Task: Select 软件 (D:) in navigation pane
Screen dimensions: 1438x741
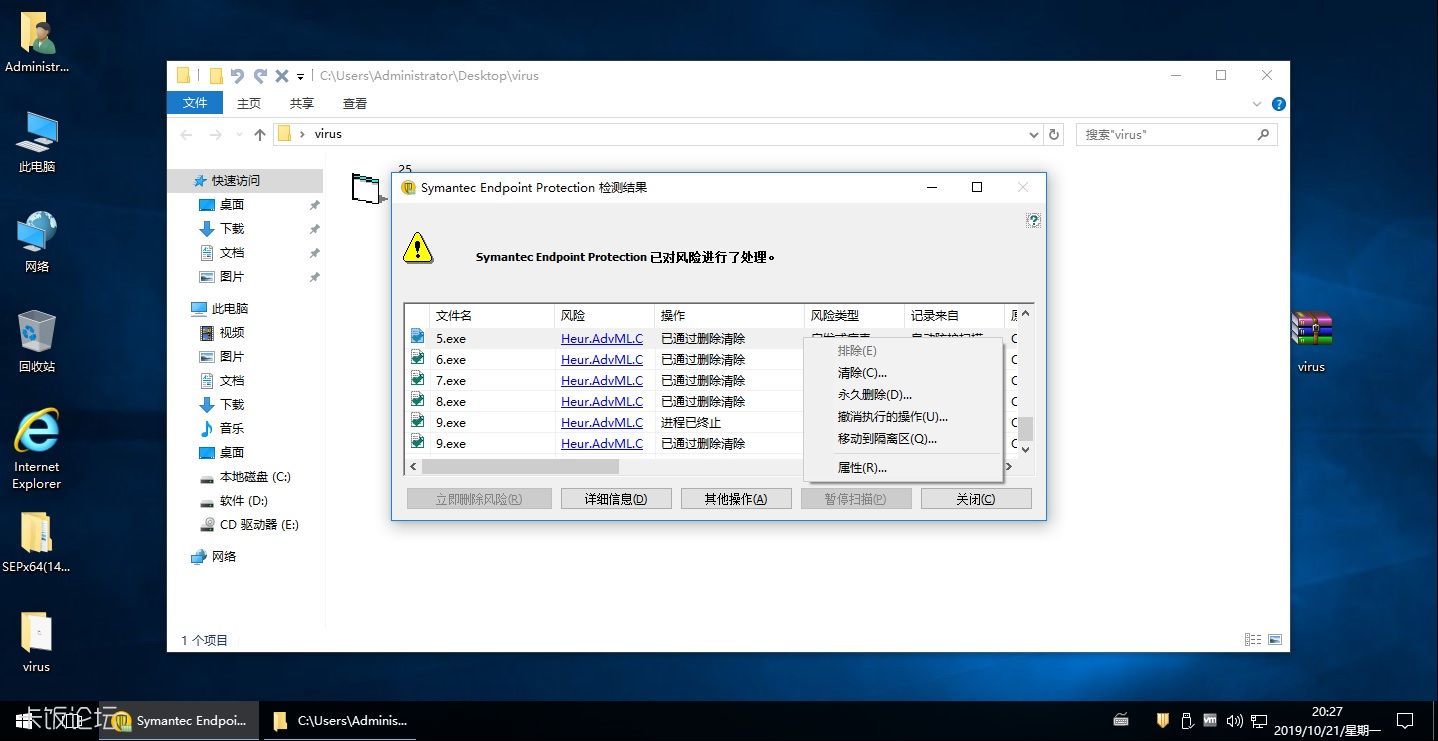Action: 243,501
